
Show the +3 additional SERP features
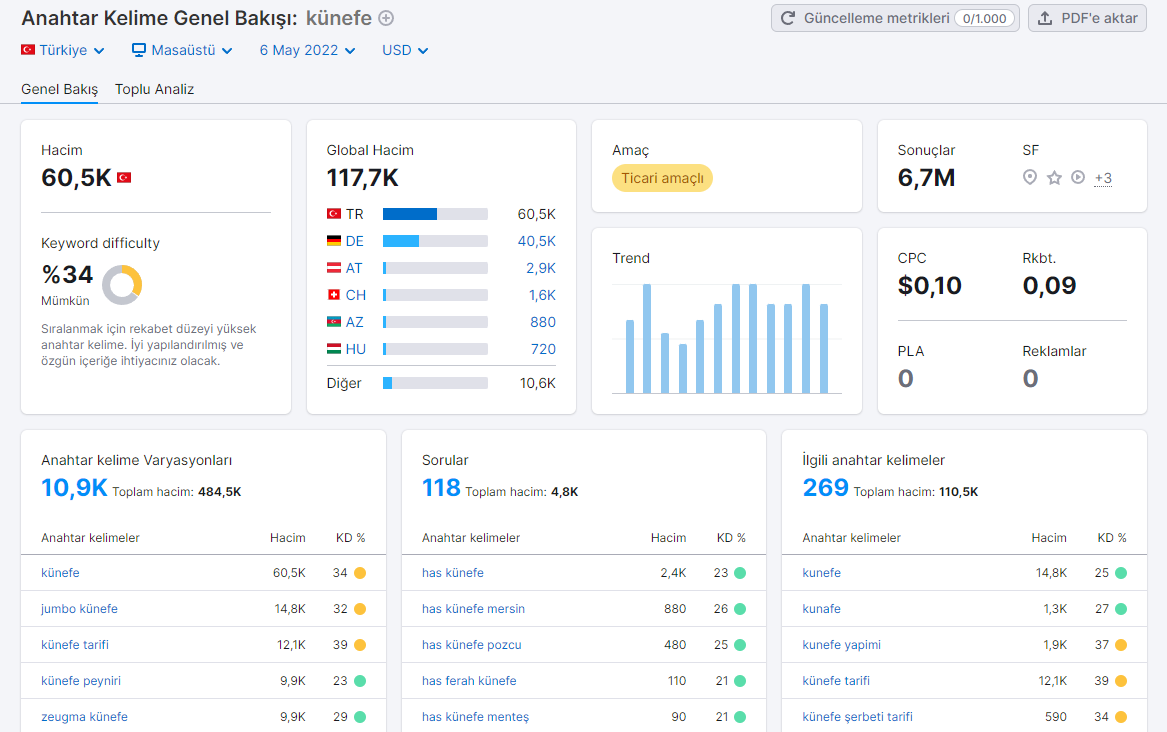(1103, 179)
